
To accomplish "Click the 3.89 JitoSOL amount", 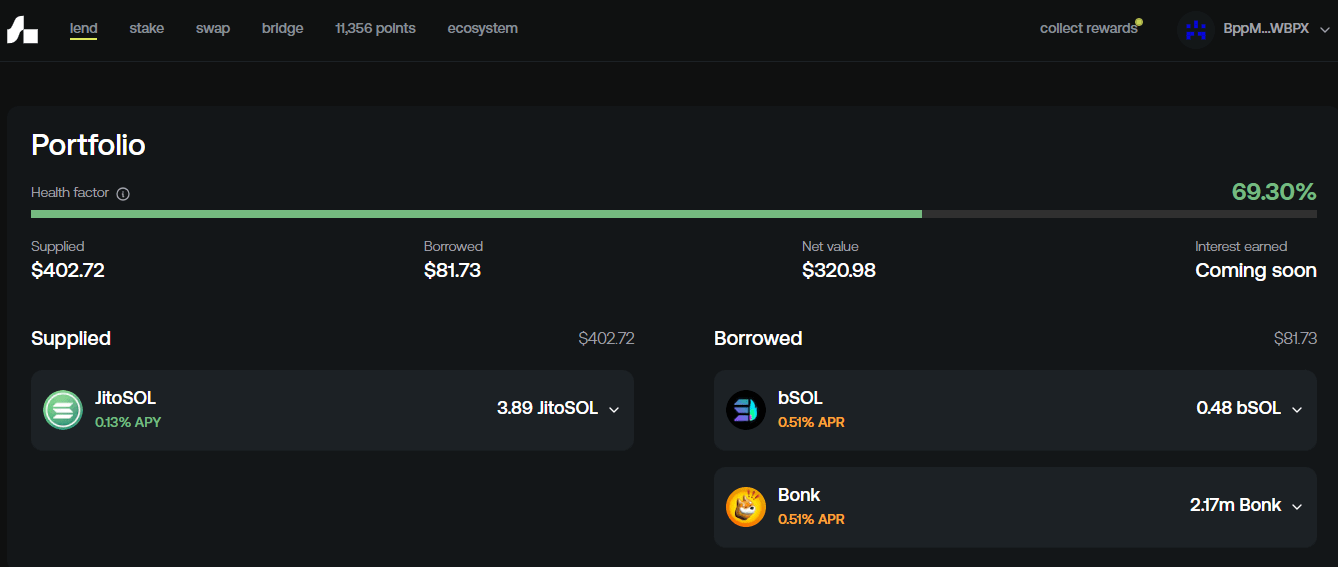I will [547, 408].
